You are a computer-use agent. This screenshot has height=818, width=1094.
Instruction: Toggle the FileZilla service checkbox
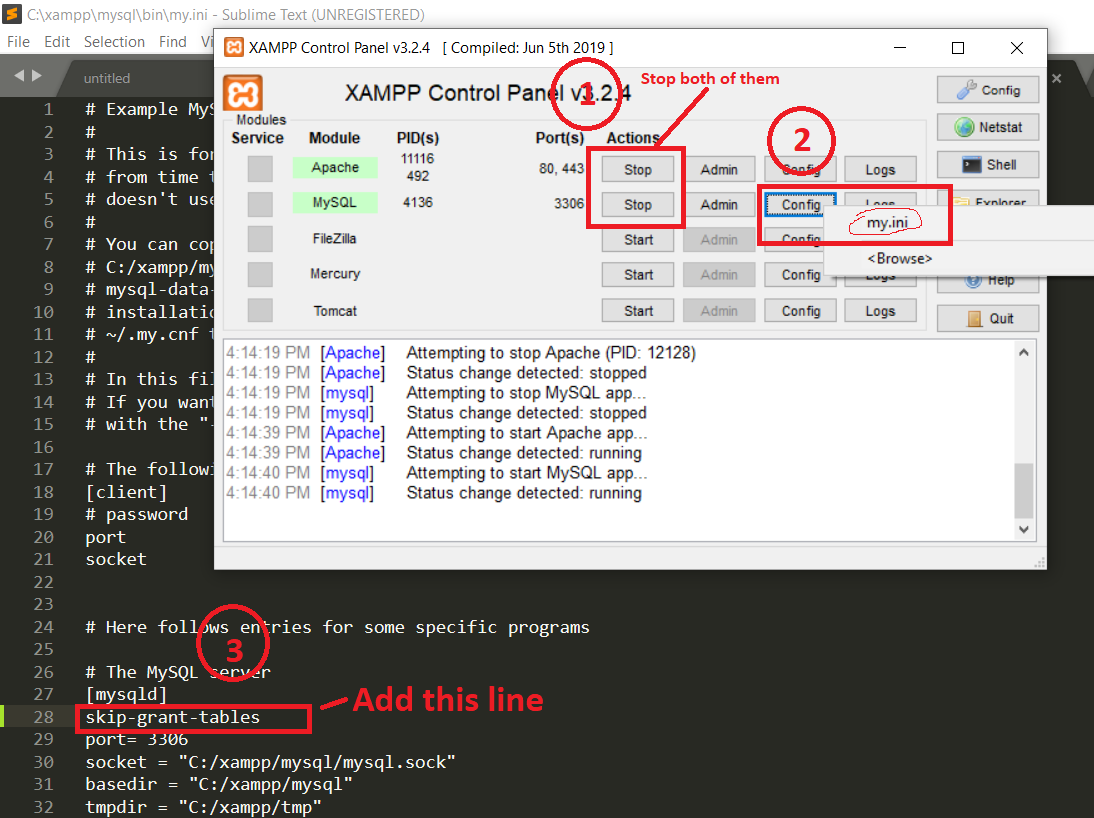click(x=260, y=239)
